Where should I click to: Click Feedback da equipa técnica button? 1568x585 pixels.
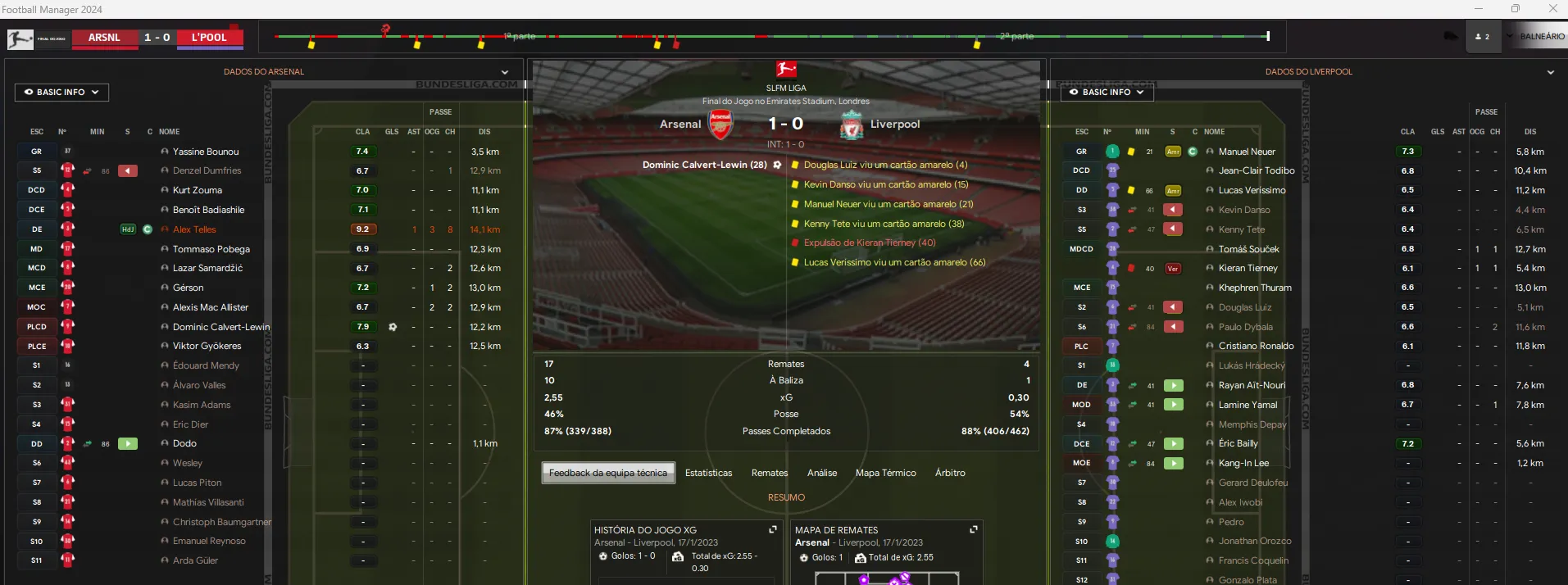(608, 473)
